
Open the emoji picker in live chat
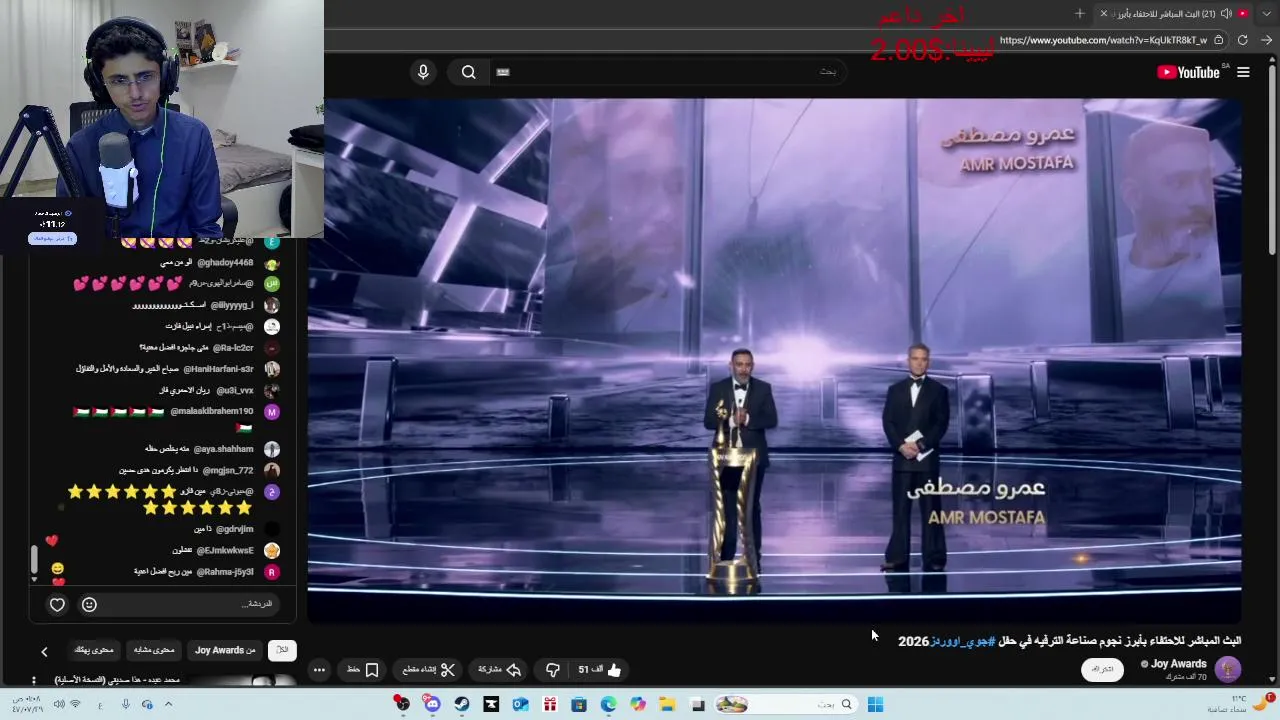click(x=89, y=604)
